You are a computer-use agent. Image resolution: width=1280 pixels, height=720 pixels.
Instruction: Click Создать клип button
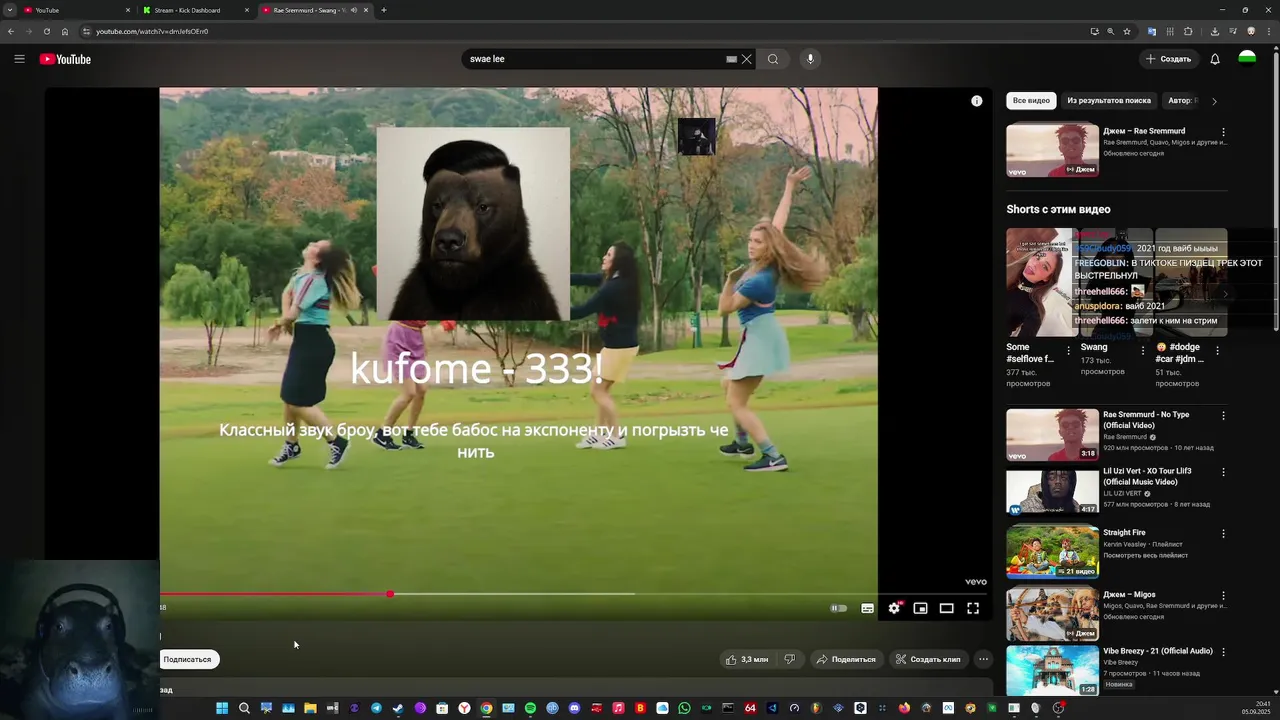tap(928, 659)
